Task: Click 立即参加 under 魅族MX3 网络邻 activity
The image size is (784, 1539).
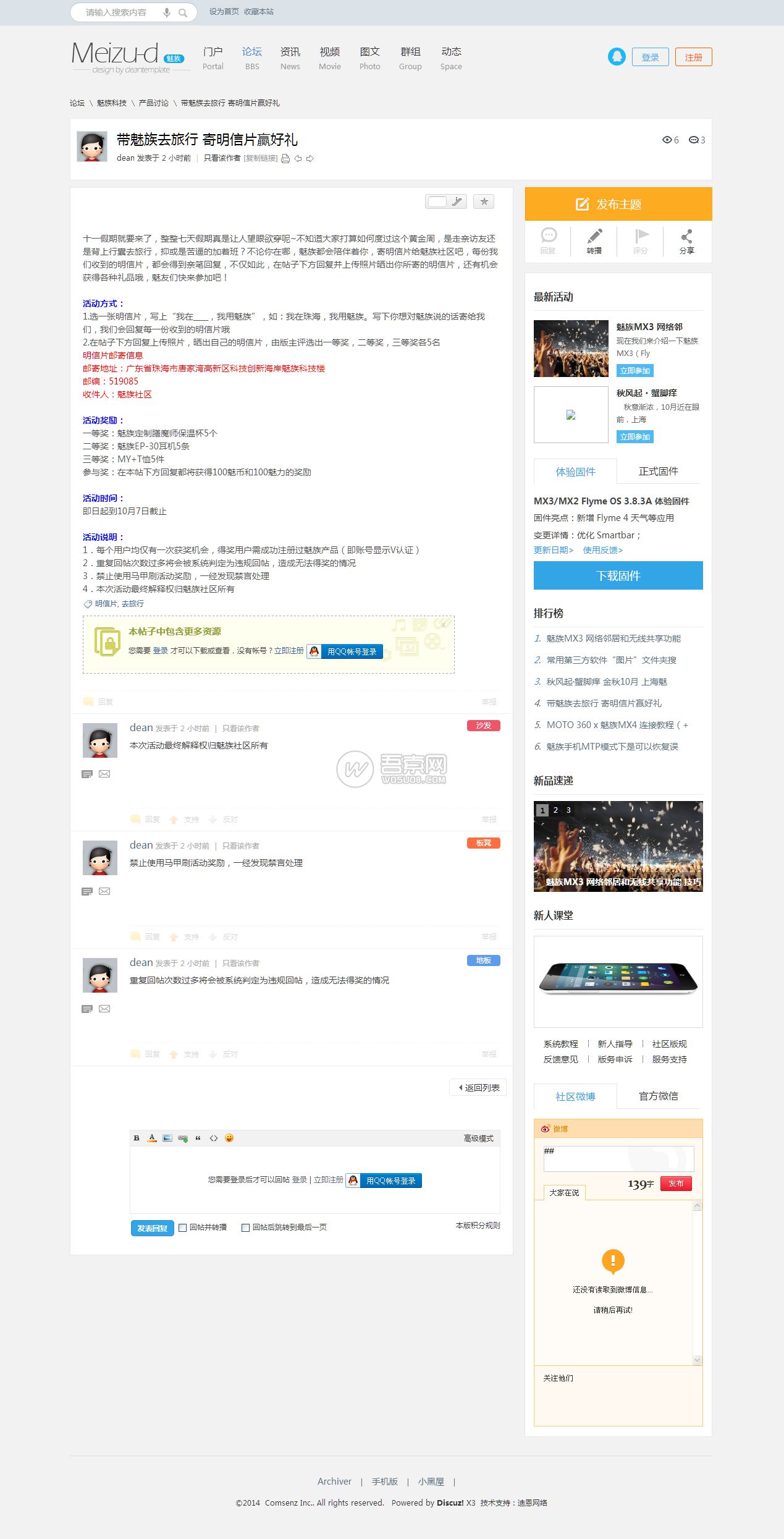Action: [635, 371]
